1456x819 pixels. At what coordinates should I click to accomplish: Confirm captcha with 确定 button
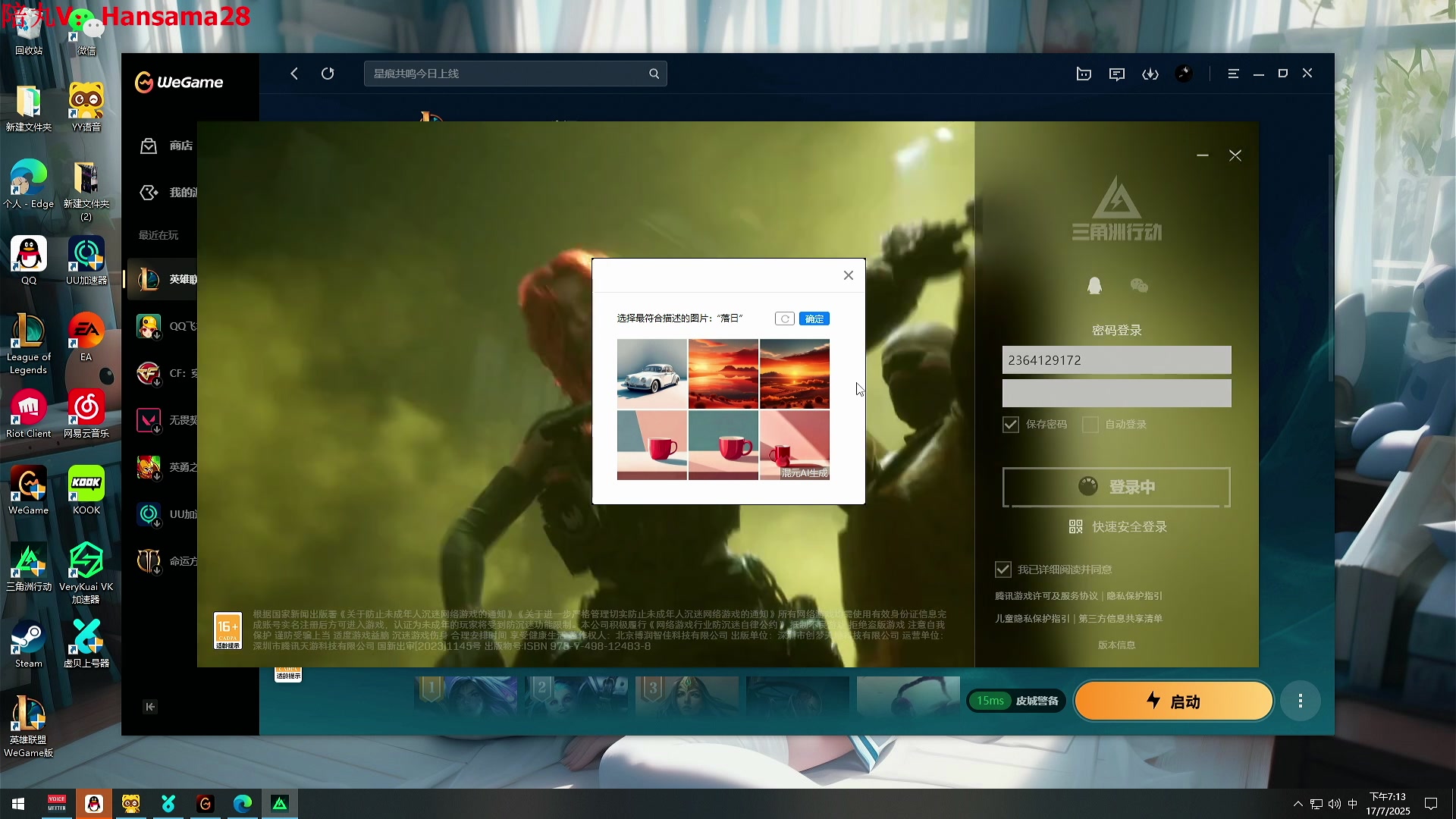point(814,318)
